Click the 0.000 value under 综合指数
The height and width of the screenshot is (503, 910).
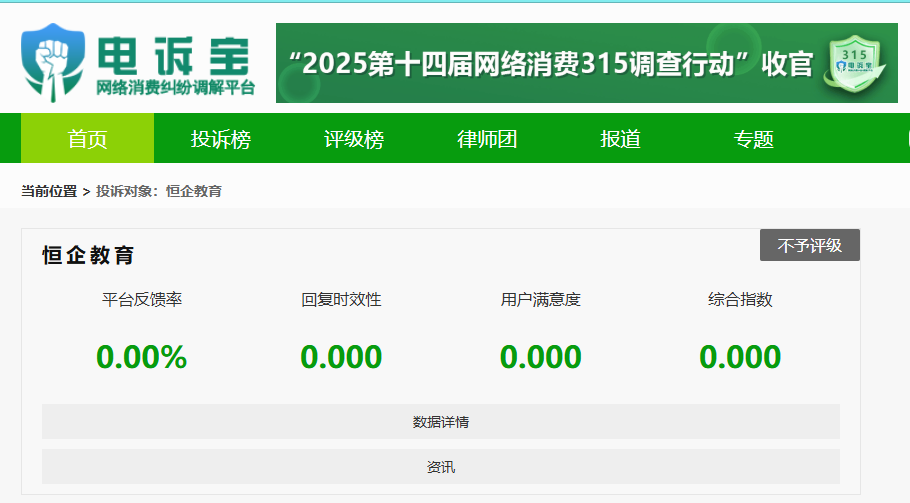point(740,357)
